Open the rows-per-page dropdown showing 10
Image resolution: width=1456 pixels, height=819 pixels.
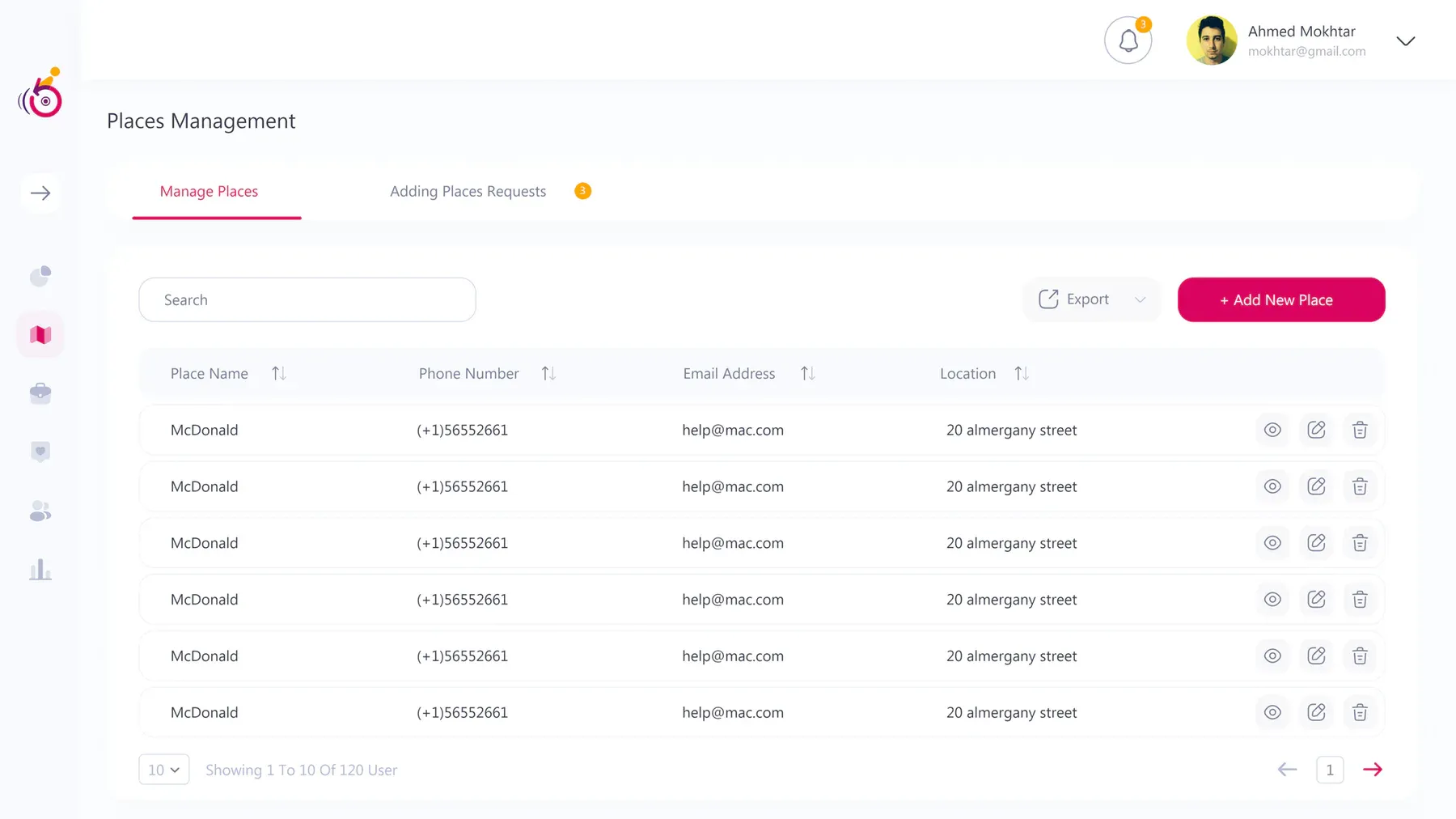(x=164, y=770)
